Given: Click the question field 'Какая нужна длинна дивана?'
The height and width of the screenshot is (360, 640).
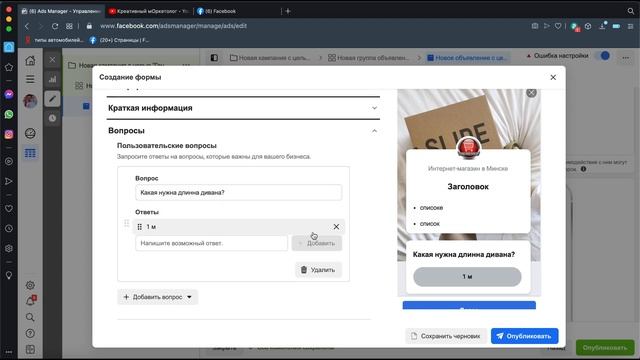Looking at the screenshot, I should tap(238, 192).
